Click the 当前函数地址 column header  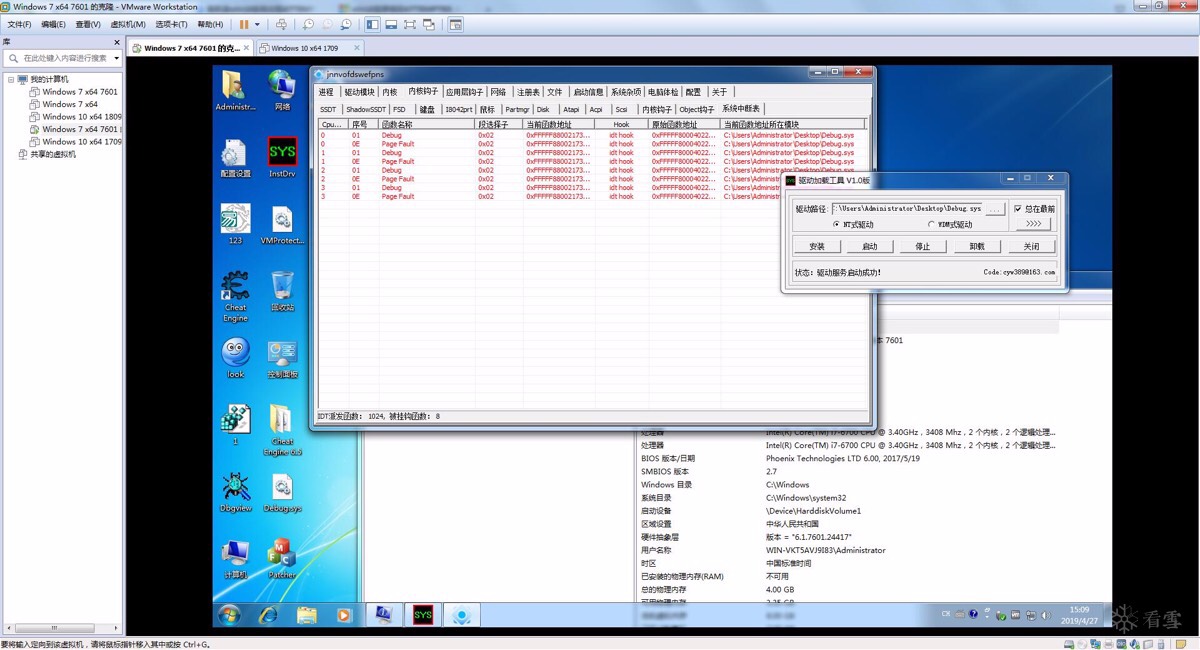tap(558, 124)
